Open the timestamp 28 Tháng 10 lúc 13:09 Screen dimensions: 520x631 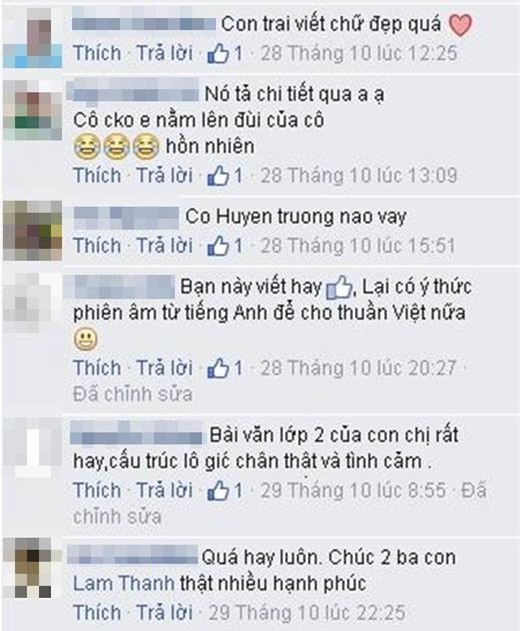click(x=359, y=176)
